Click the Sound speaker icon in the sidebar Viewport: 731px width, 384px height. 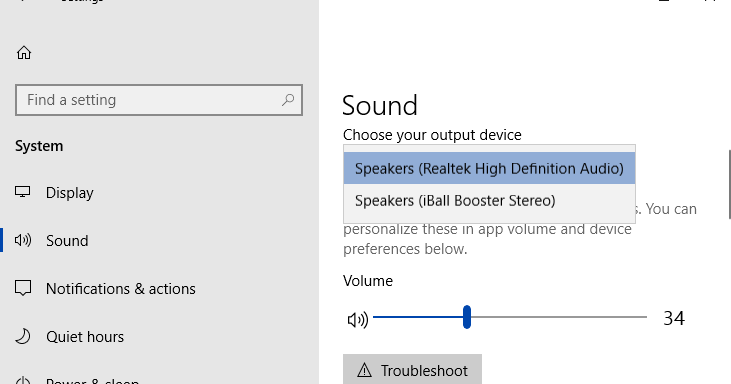tap(23, 240)
